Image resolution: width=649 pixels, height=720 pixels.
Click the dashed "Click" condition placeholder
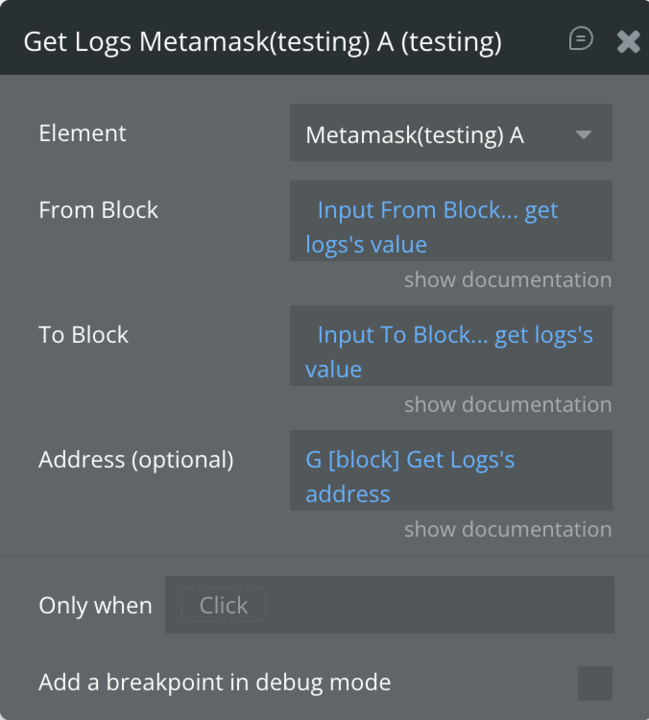coord(223,605)
